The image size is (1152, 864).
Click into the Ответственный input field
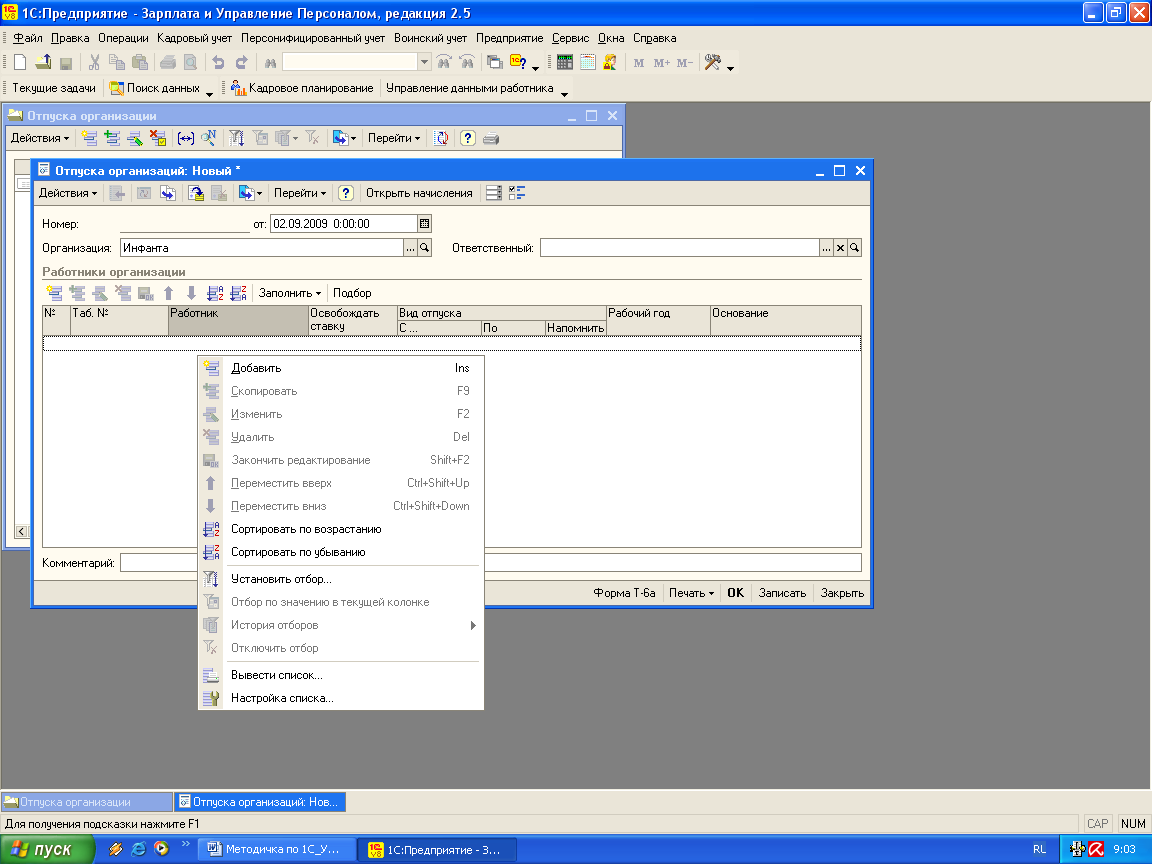point(680,248)
